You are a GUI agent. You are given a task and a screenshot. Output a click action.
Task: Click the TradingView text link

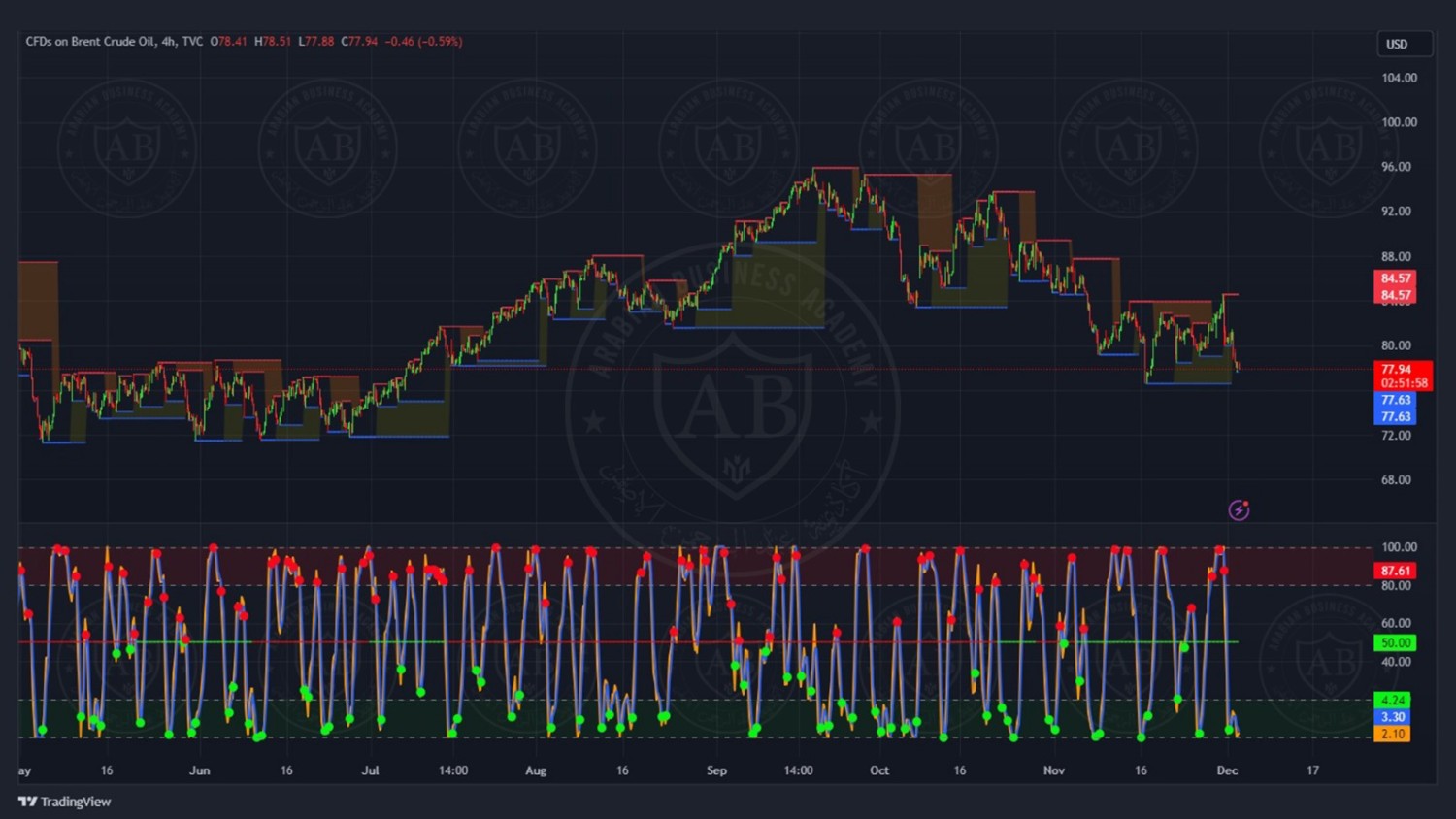pyautogui.click(x=76, y=802)
